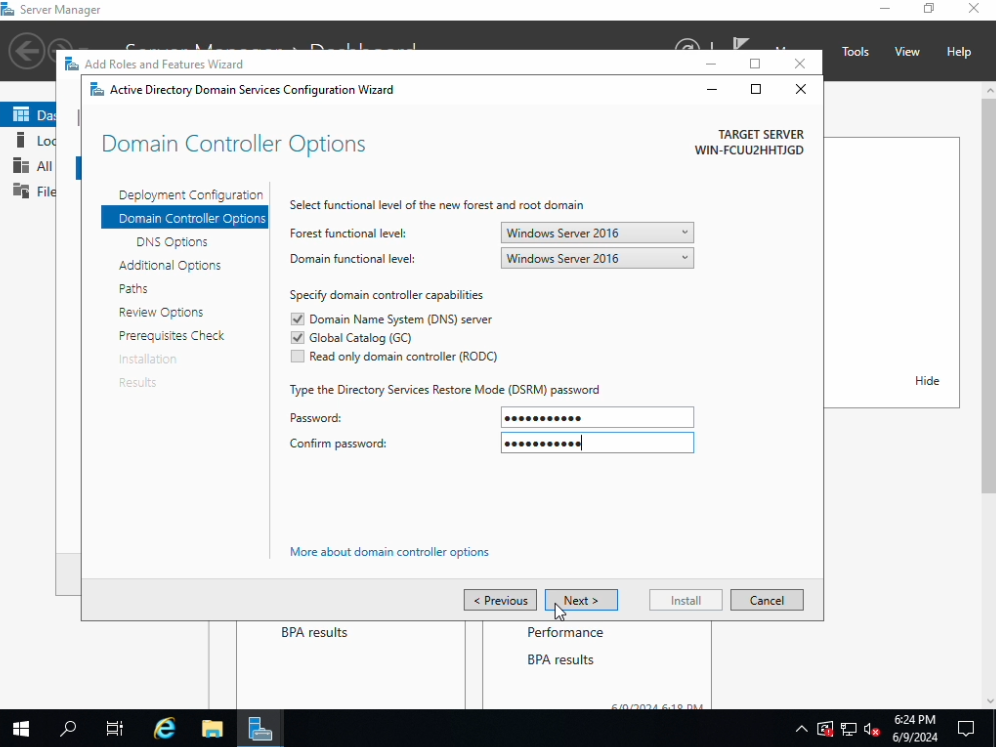Open the Forest functional level dropdown
Viewport: 996px width, 747px height.
point(597,232)
